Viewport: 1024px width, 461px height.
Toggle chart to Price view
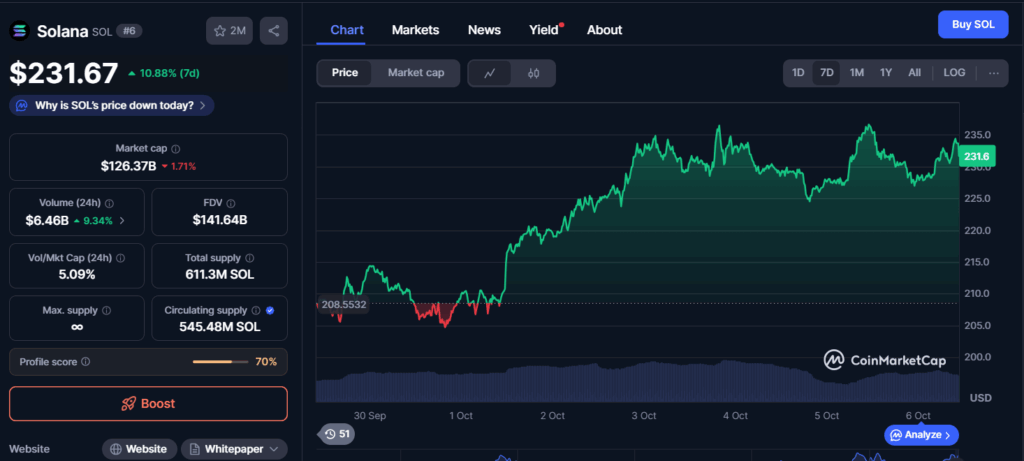click(345, 73)
